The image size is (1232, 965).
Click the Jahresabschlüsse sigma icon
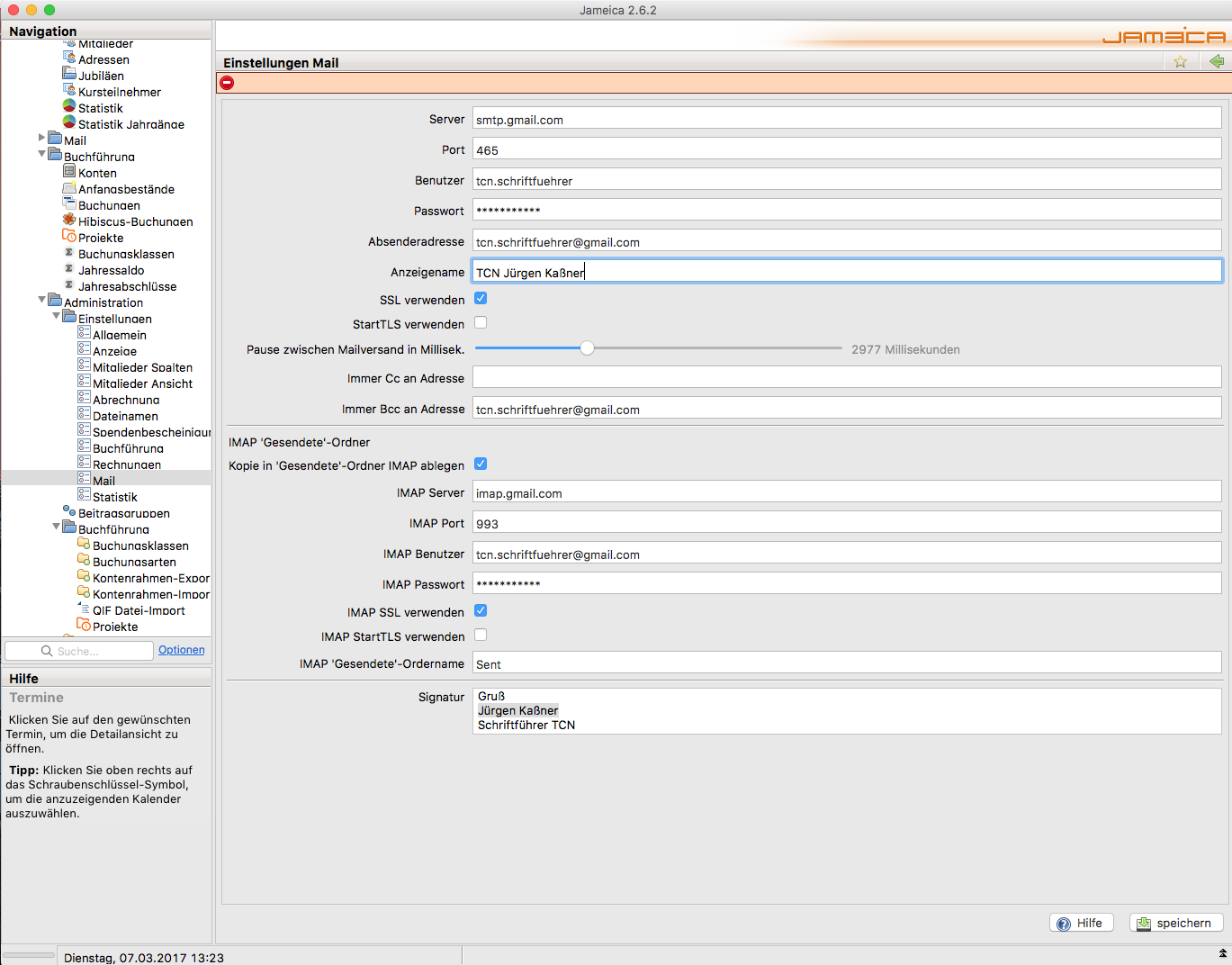69,285
